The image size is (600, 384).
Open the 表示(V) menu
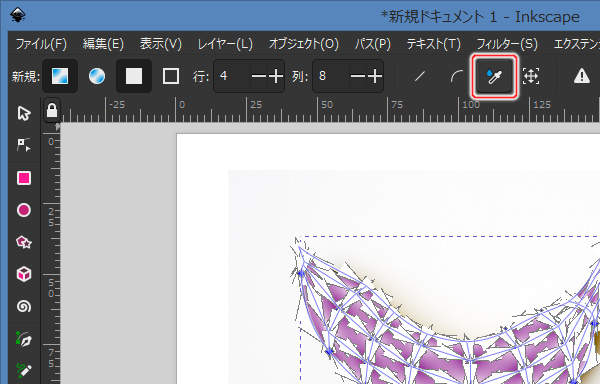pyautogui.click(x=161, y=44)
